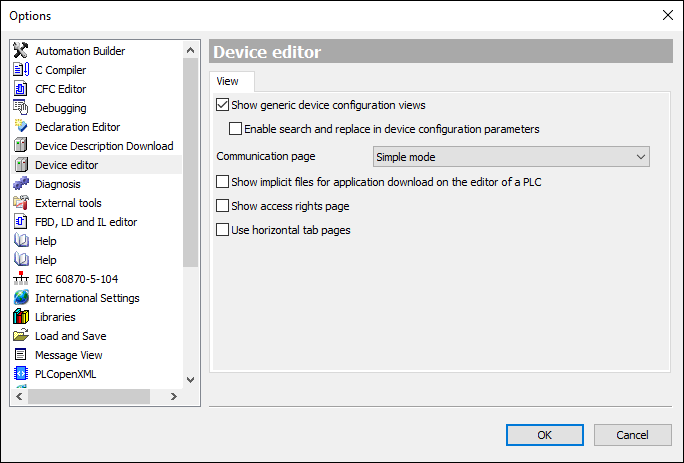Select FBD, LD and IL editor entry
This screenshot has height=463, width=684.
click(x=86, y=222)
